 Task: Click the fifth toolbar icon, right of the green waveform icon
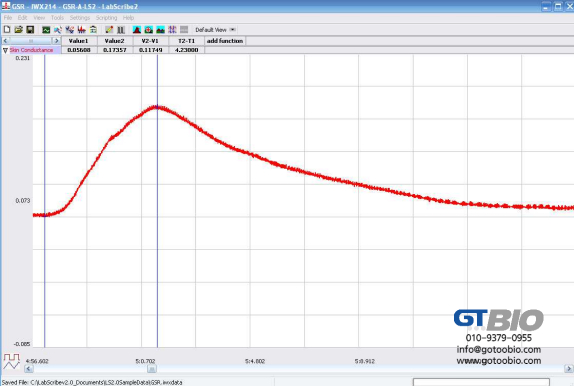tap(57, 30)
